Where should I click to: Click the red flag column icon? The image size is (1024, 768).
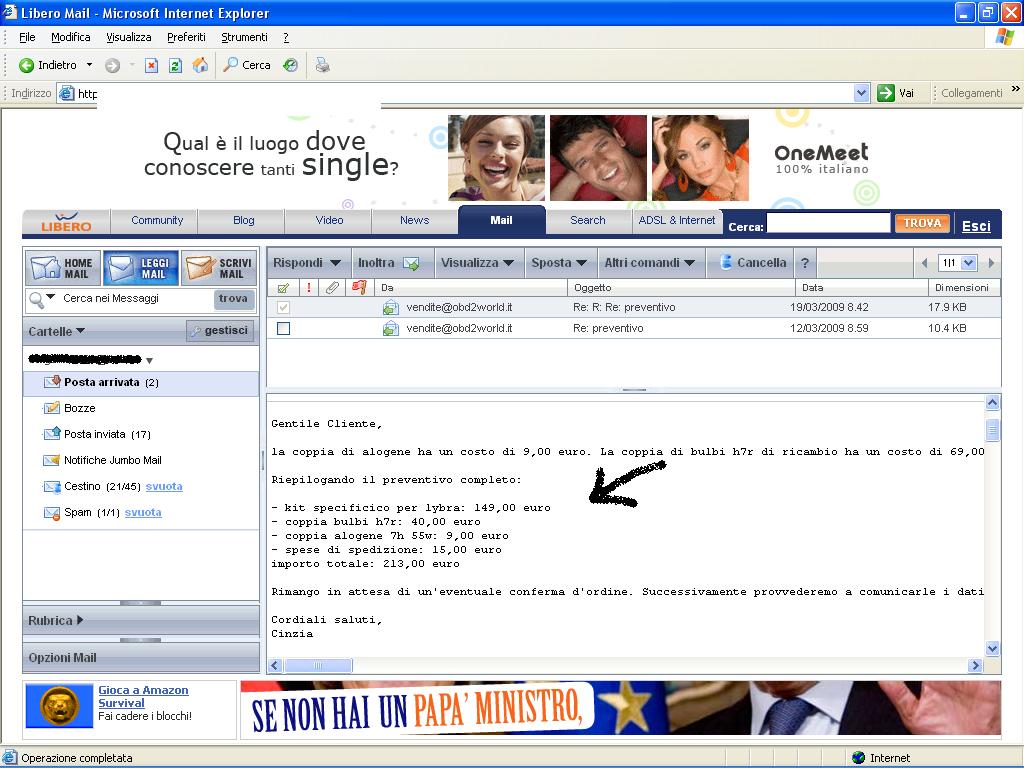359,287
